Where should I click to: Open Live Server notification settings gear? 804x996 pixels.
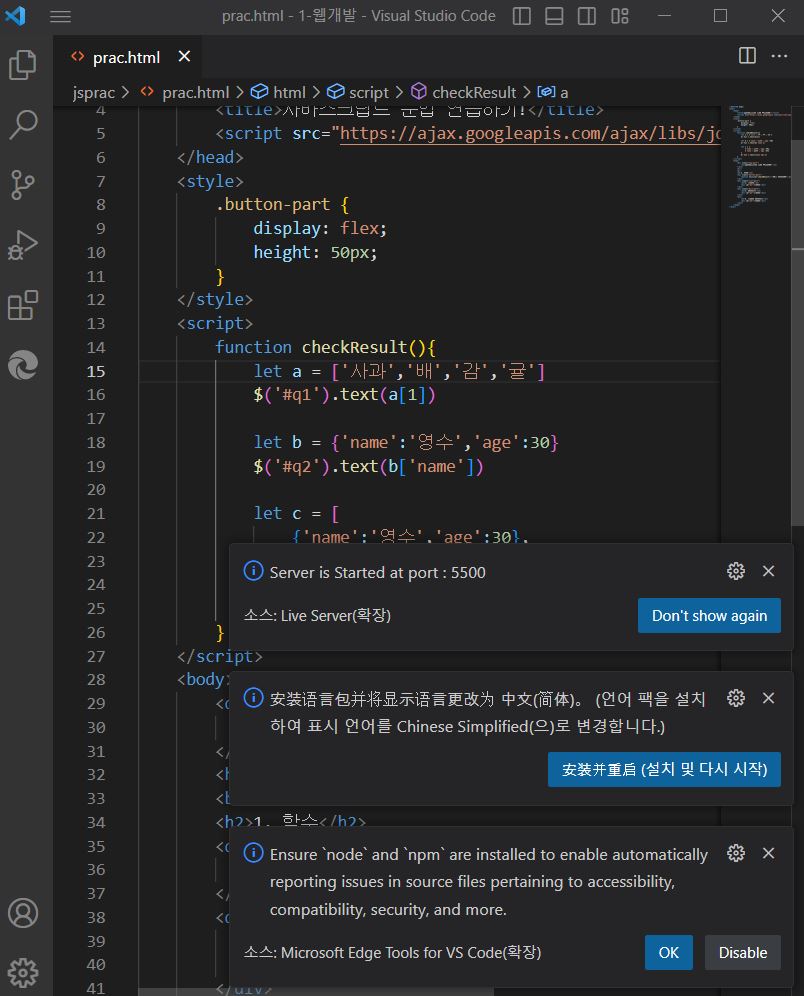click(x=735, y=571)
